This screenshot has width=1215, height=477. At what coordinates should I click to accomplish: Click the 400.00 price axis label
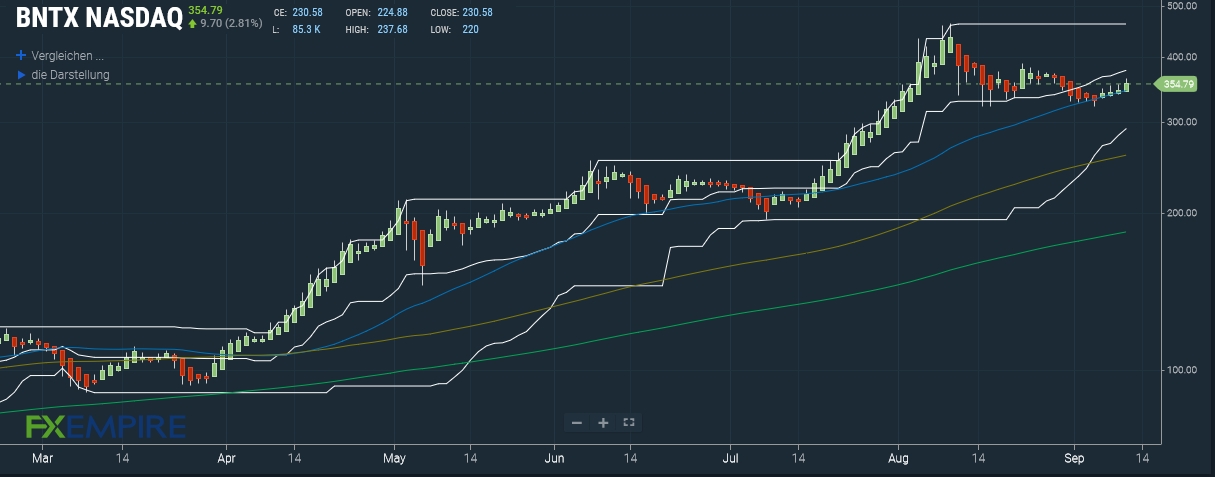(x=1181, y=57)
